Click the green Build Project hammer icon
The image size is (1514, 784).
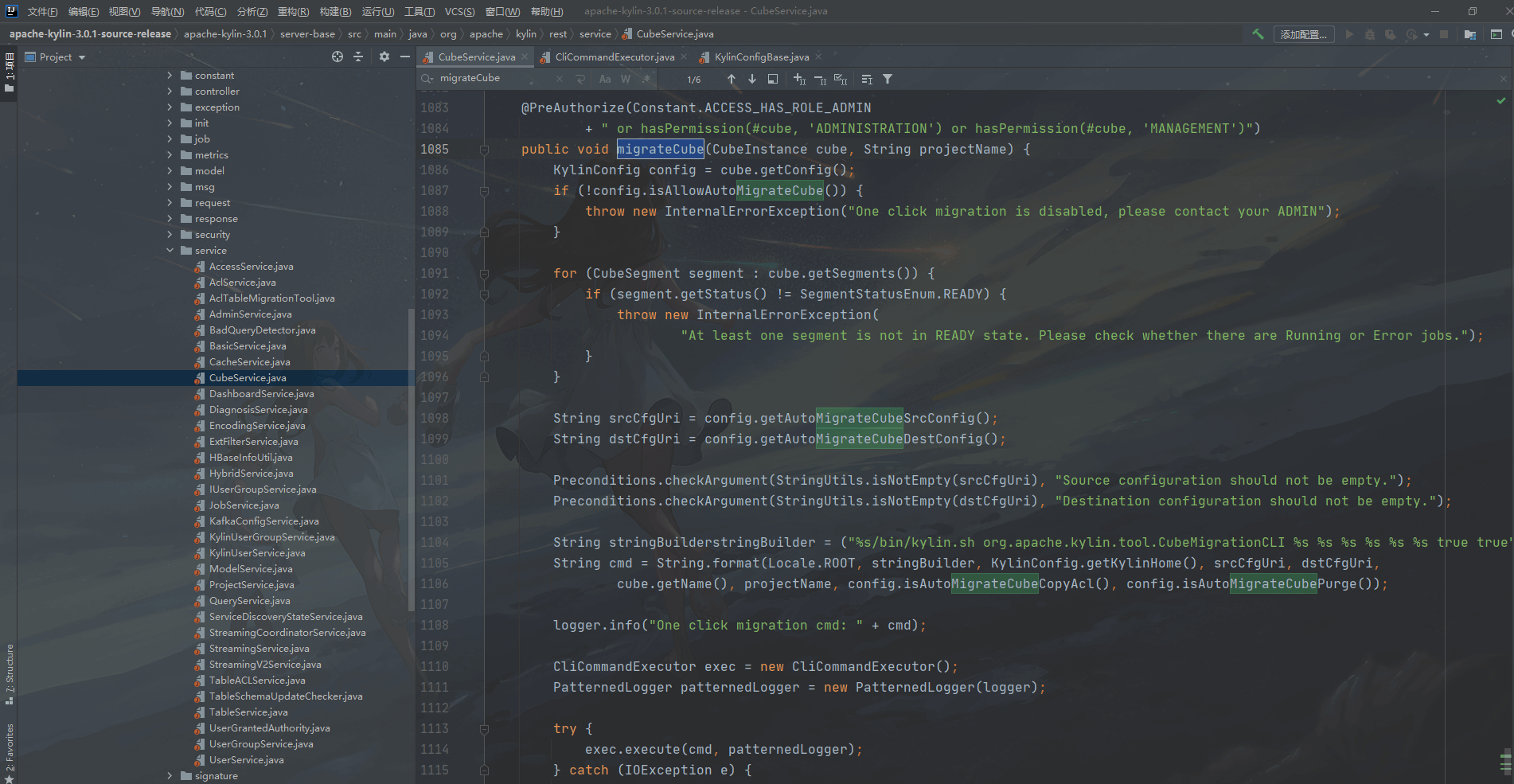(1258, 34)
